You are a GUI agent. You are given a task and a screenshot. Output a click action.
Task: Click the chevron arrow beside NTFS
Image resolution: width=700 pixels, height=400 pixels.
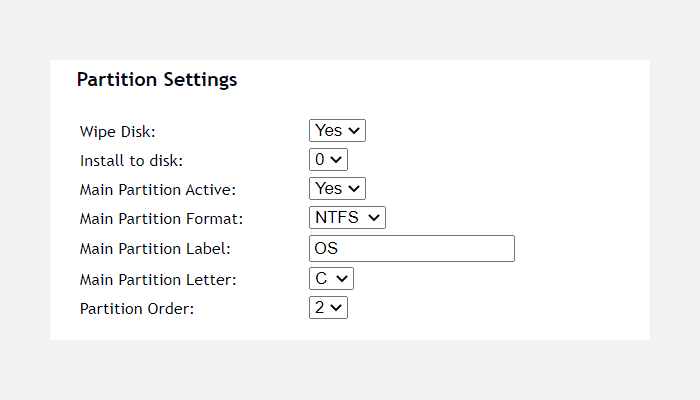pos(374,217)
